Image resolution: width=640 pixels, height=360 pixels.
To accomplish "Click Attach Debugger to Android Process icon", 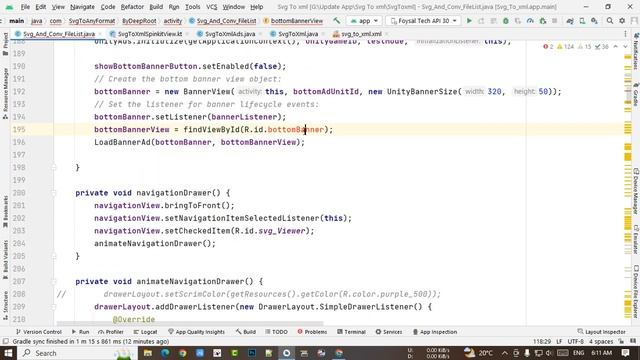I will pyautogui.click(x=542, y=20).
